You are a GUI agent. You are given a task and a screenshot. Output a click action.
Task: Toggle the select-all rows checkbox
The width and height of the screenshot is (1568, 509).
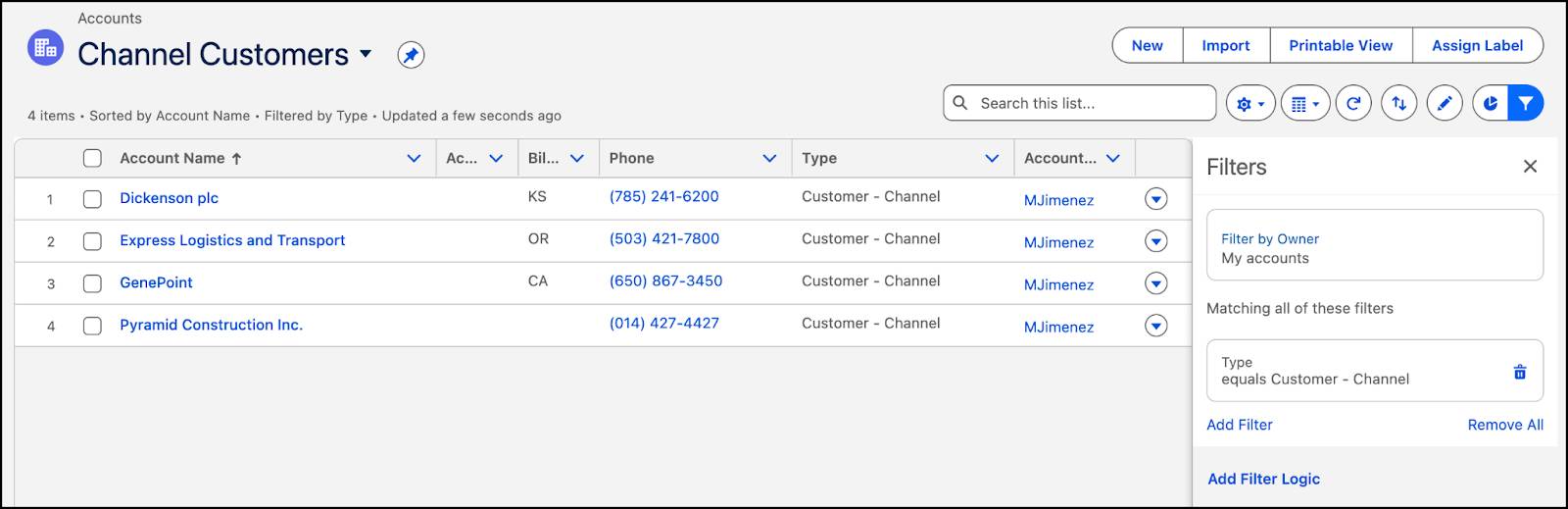(x=92, y=158)
